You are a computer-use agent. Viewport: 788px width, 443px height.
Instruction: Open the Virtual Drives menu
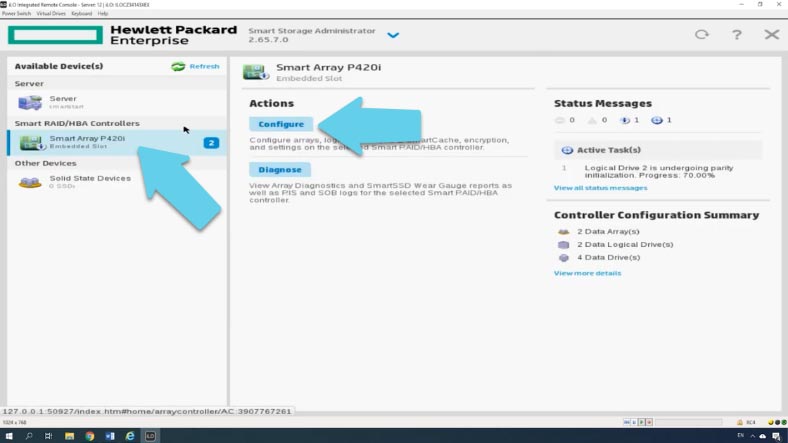51,14
